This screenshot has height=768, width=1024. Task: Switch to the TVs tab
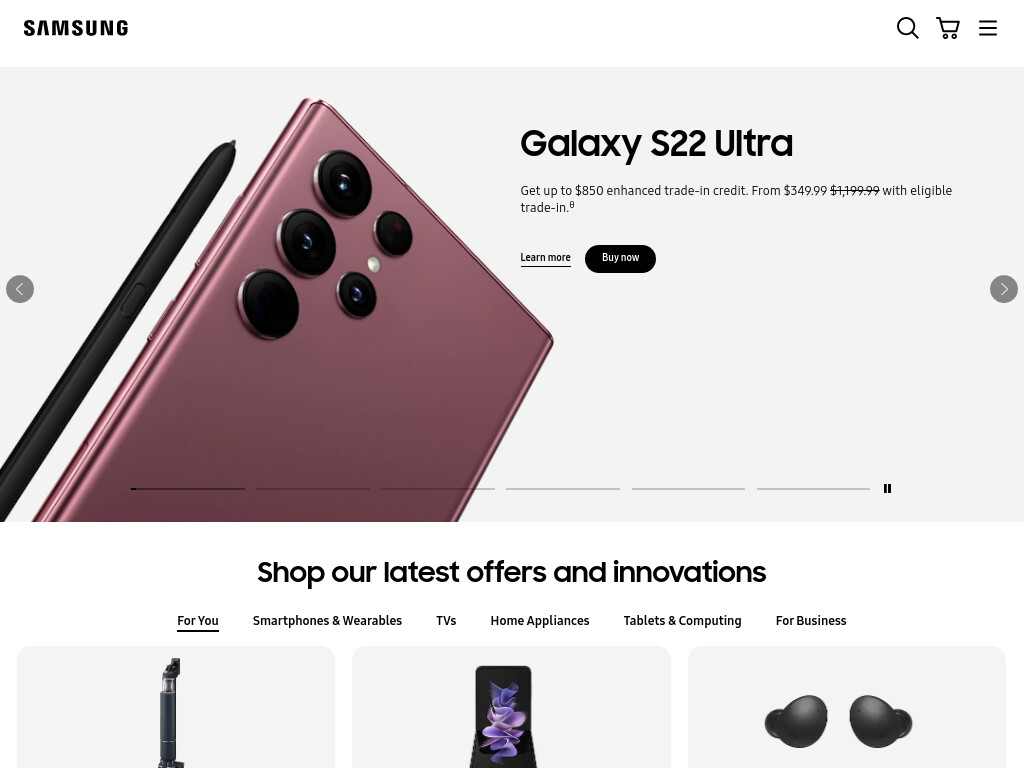(x=446, y=621)
